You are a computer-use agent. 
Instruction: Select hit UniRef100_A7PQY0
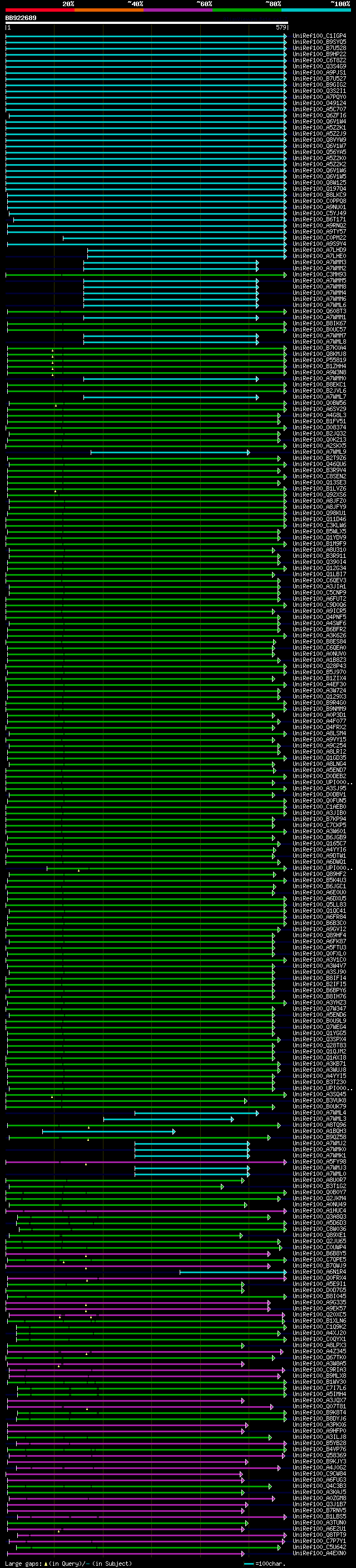pyautogui.click(x=319, y=97)
